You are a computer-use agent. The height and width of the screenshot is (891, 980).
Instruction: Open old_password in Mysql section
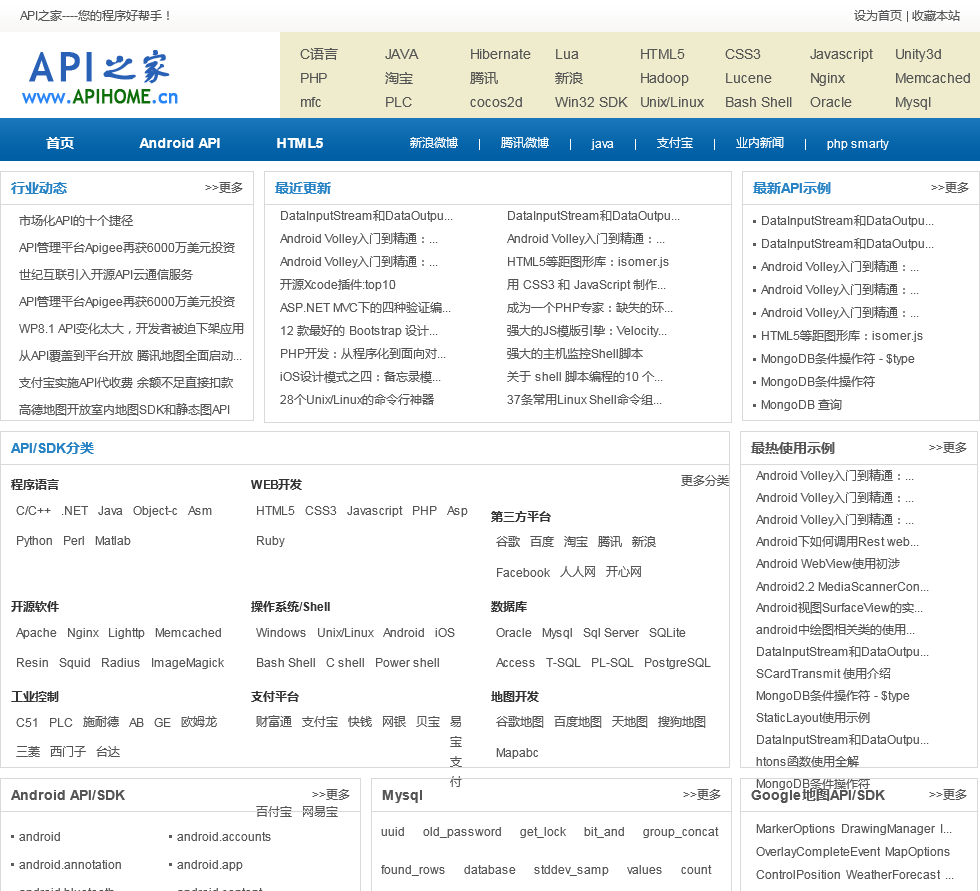462,832
